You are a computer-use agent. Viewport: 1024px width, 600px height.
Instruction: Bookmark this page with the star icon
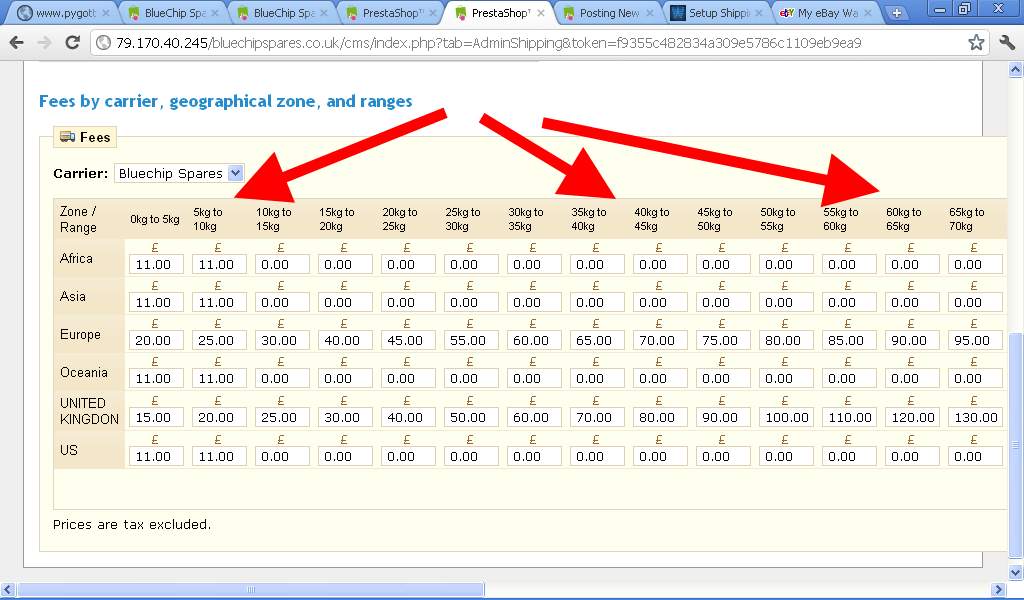(x=976, y=43)
